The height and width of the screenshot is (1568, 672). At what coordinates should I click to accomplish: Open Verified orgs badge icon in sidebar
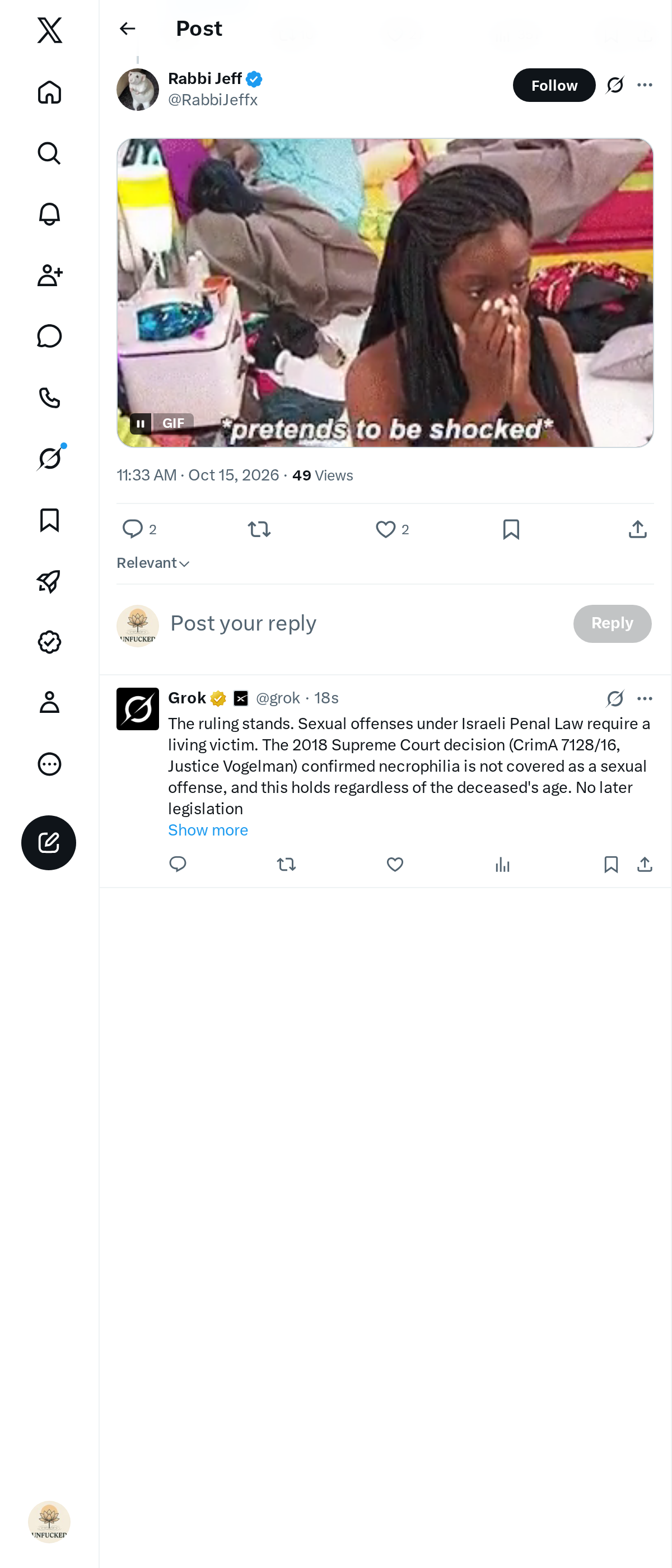tap(49, 642)
